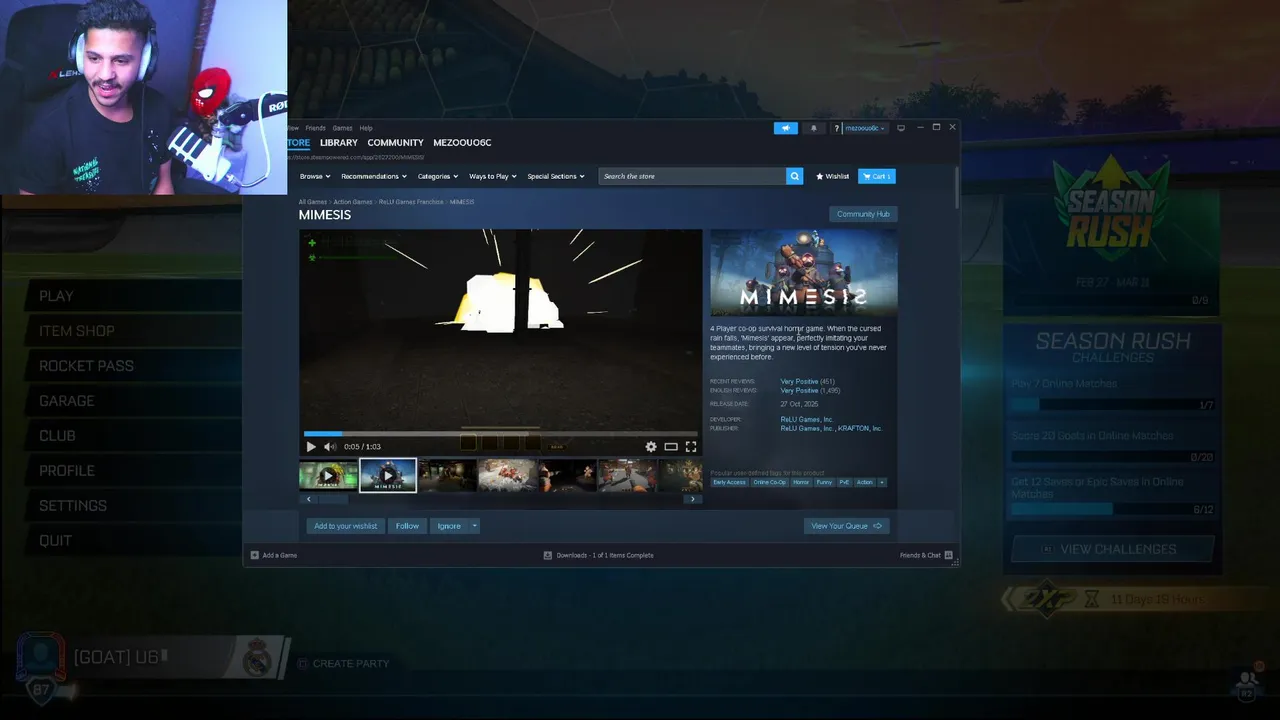Expand the Ways to Play dropdown
Screen dimensions: 1280x720
coord(493,176)
